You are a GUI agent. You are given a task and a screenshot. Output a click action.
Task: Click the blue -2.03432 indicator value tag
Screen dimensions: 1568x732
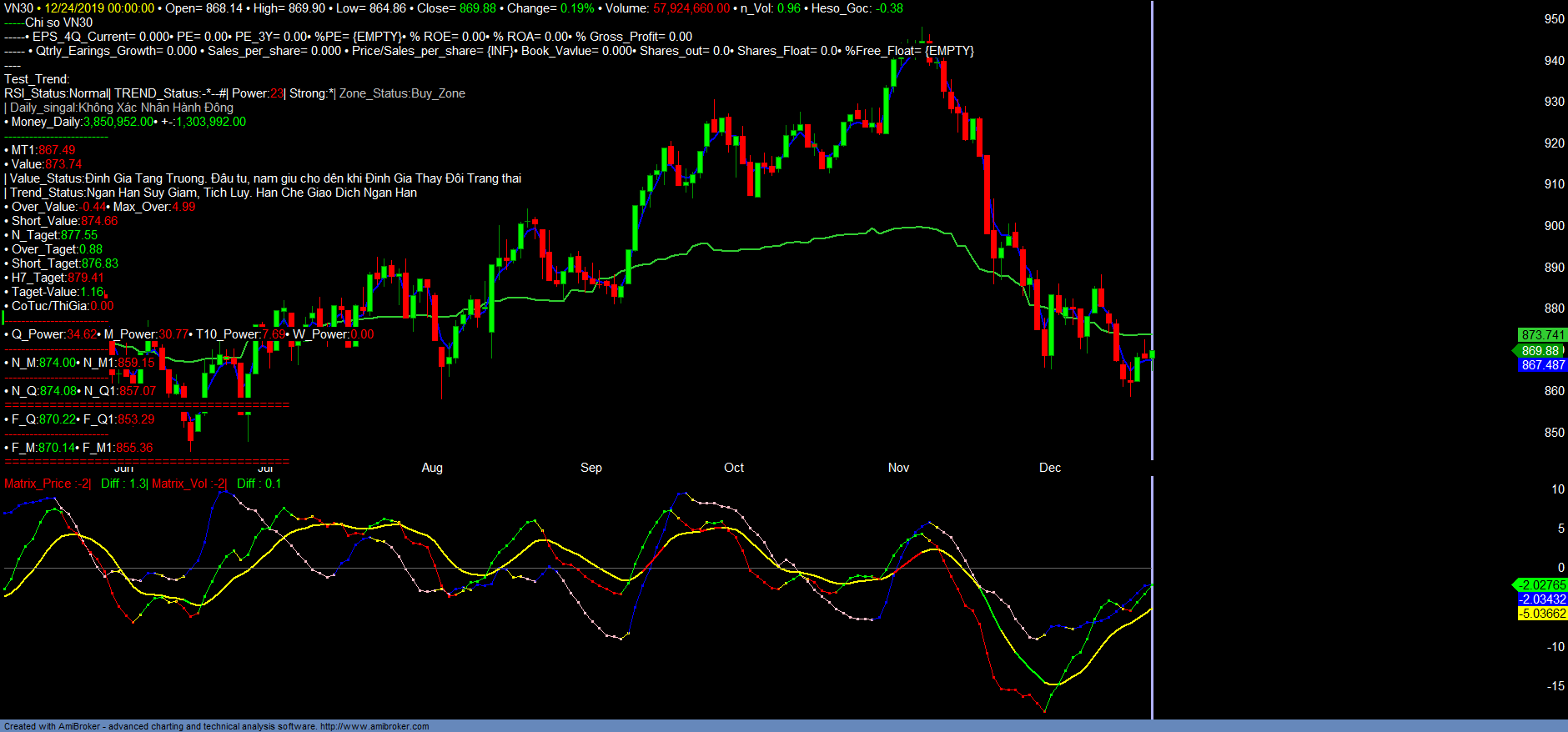click(1542, 599)
